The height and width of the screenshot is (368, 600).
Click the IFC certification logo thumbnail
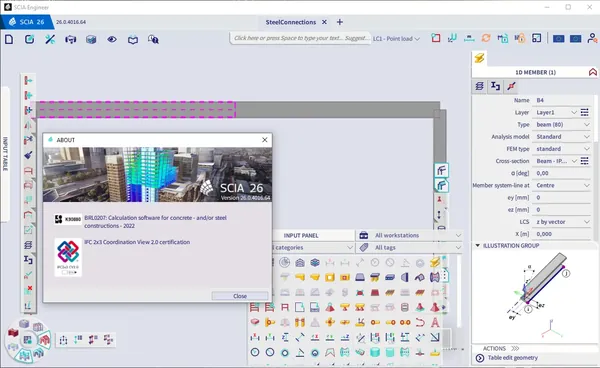click(68, 257)
